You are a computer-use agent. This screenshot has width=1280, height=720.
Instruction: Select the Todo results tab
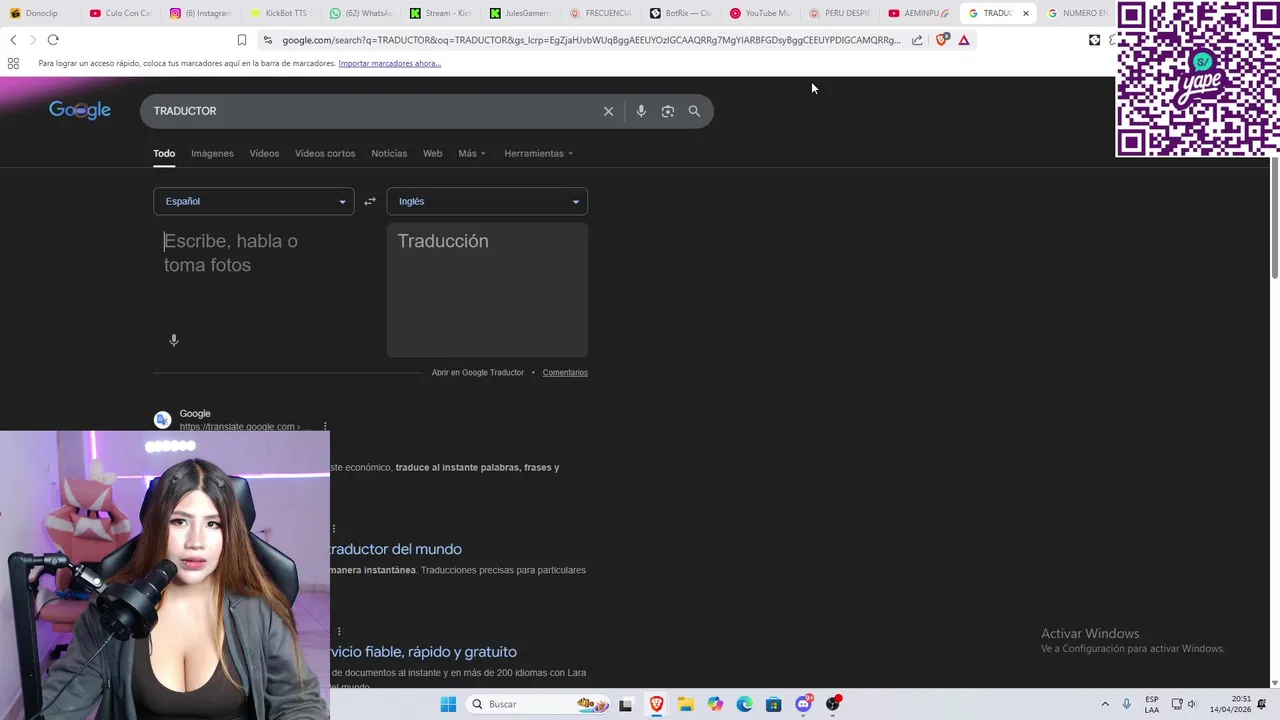click(x=164, y=153)
